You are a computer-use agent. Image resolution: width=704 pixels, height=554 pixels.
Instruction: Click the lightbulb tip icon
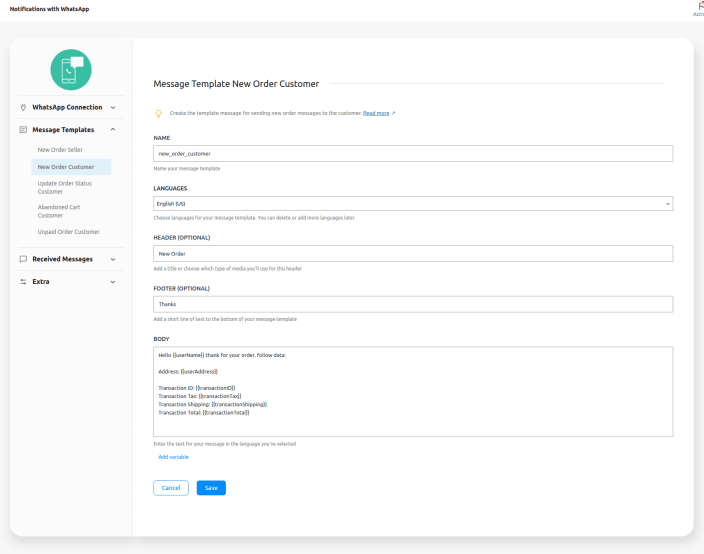pos(158,114)
